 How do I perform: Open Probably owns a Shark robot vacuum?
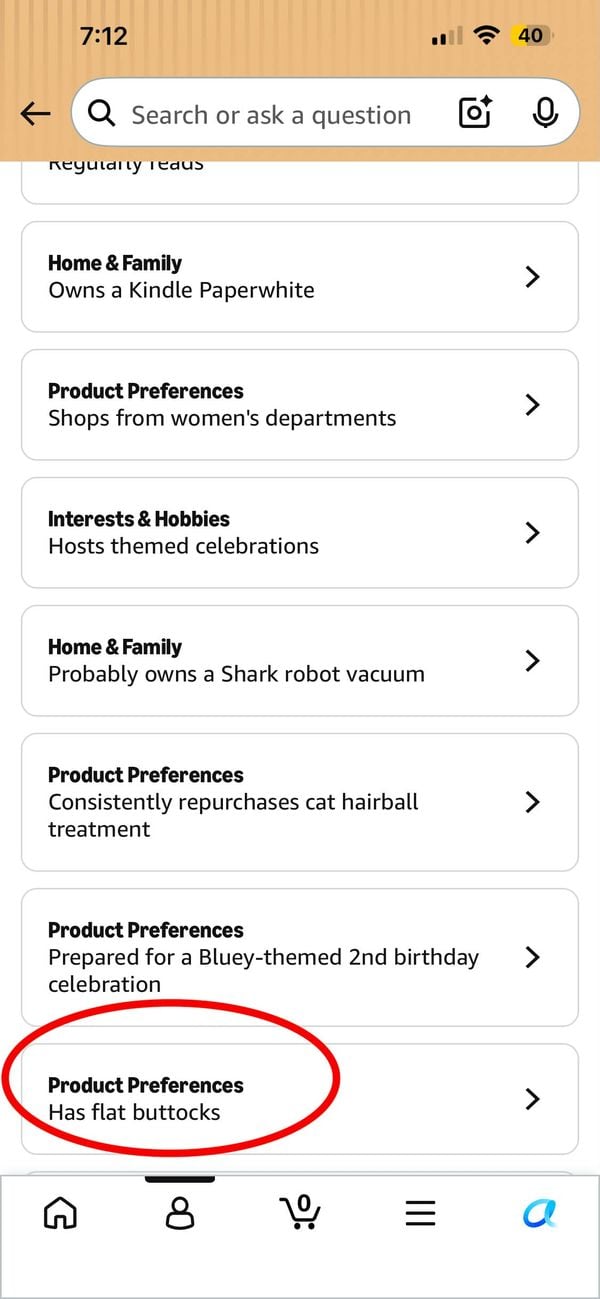300,661
